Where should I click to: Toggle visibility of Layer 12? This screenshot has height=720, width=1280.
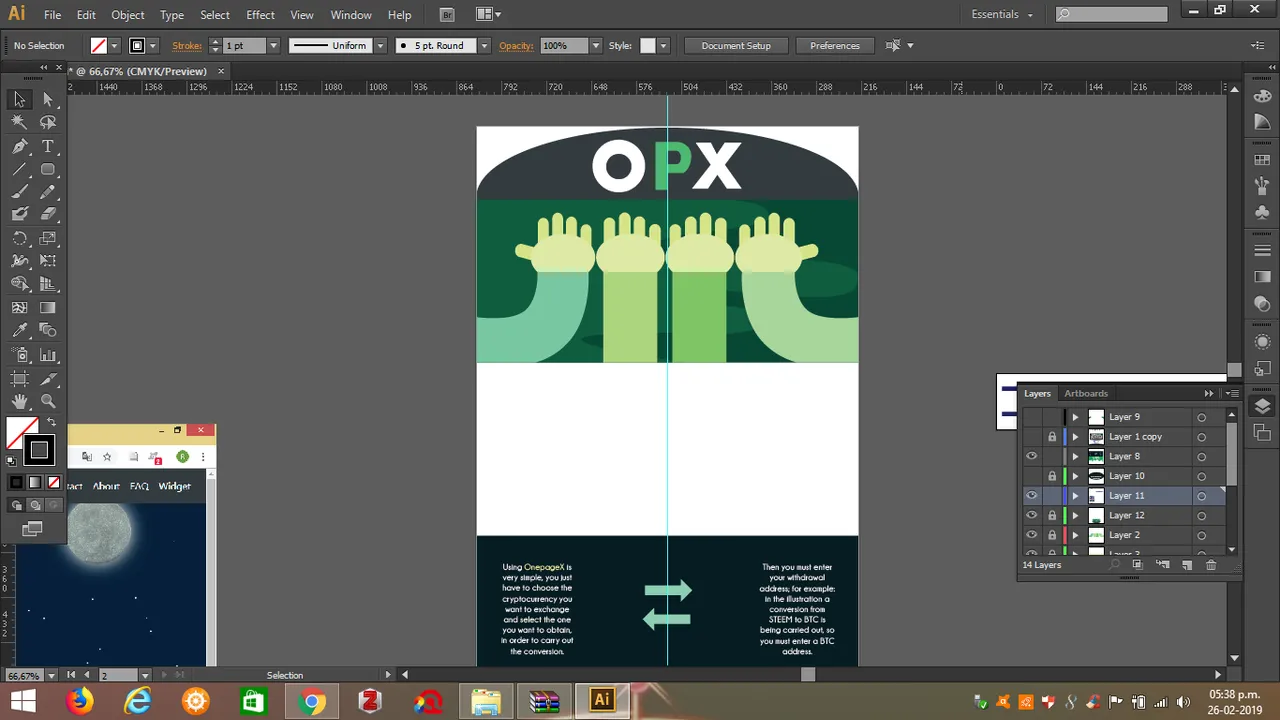[x=1031, y=515]
